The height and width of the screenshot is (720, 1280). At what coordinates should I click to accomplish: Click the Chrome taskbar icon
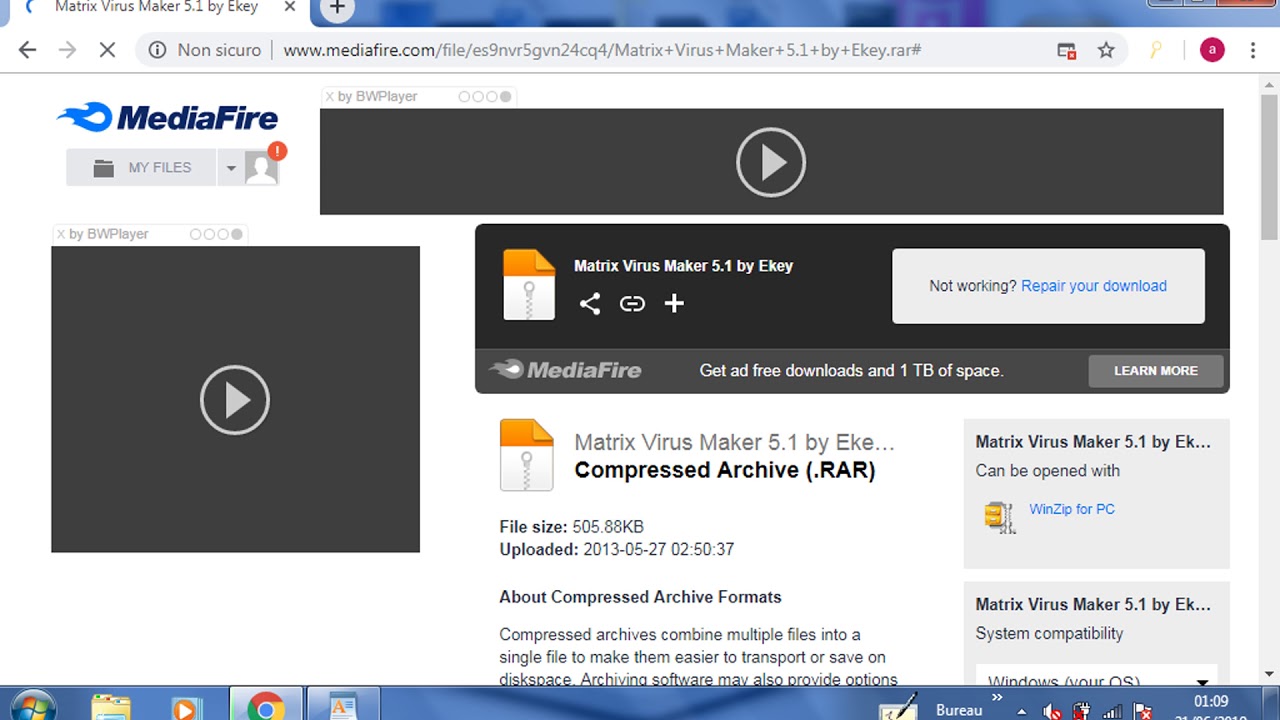click(266, 706)
